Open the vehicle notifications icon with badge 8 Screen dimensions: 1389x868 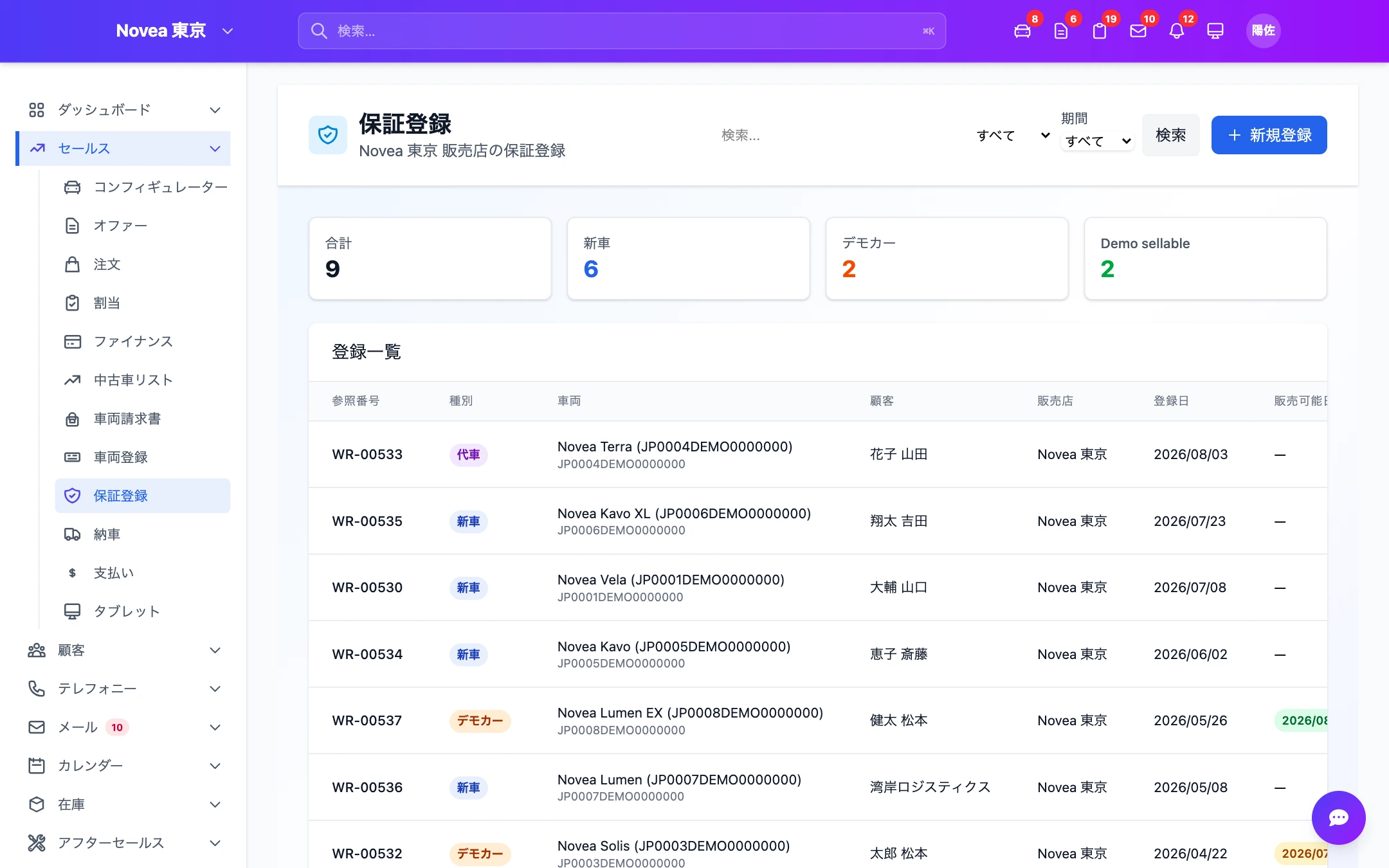click(x=1022, y=31)
